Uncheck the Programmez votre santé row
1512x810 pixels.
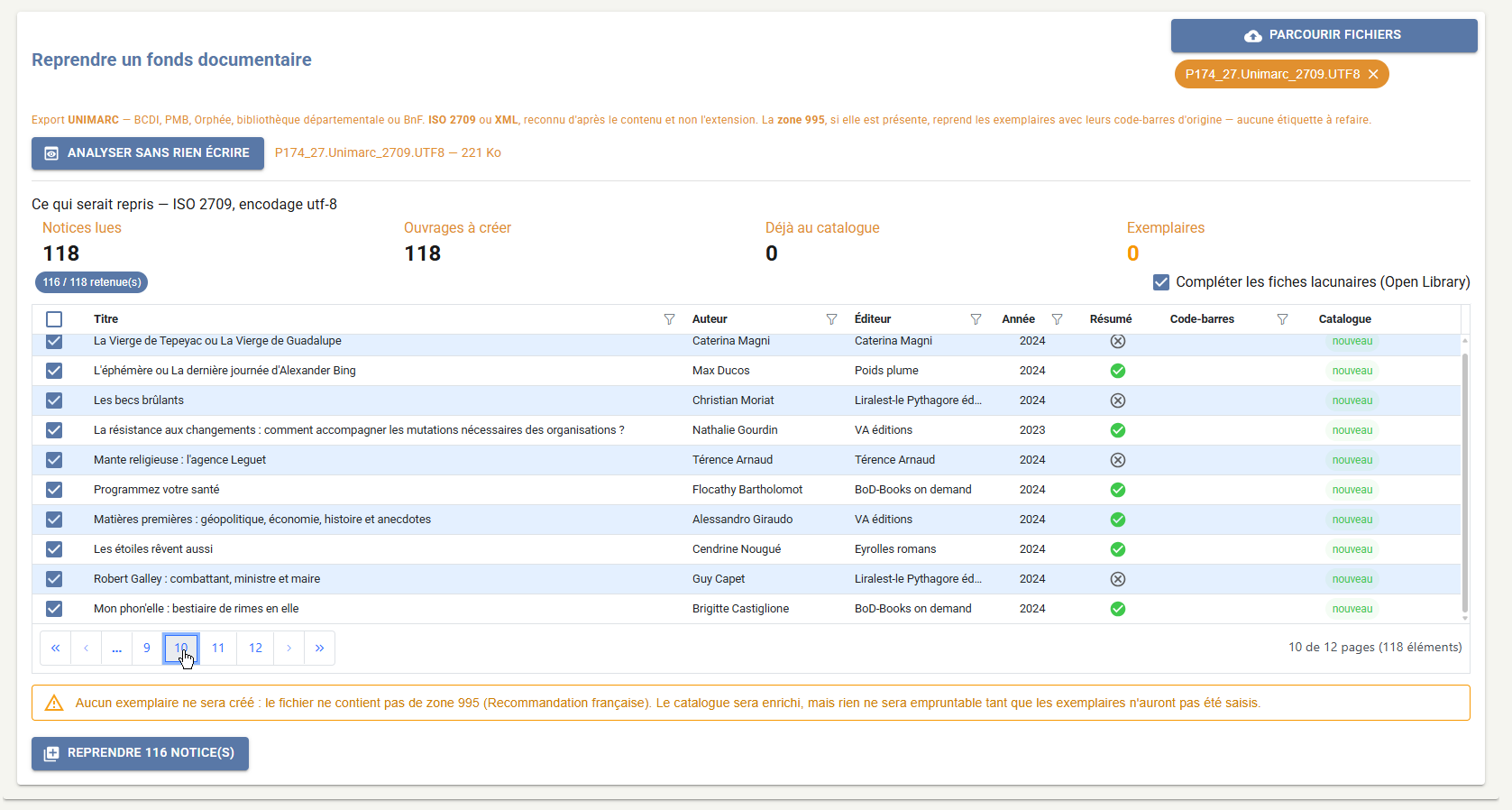pyautogui.click(x=54, y=490)
